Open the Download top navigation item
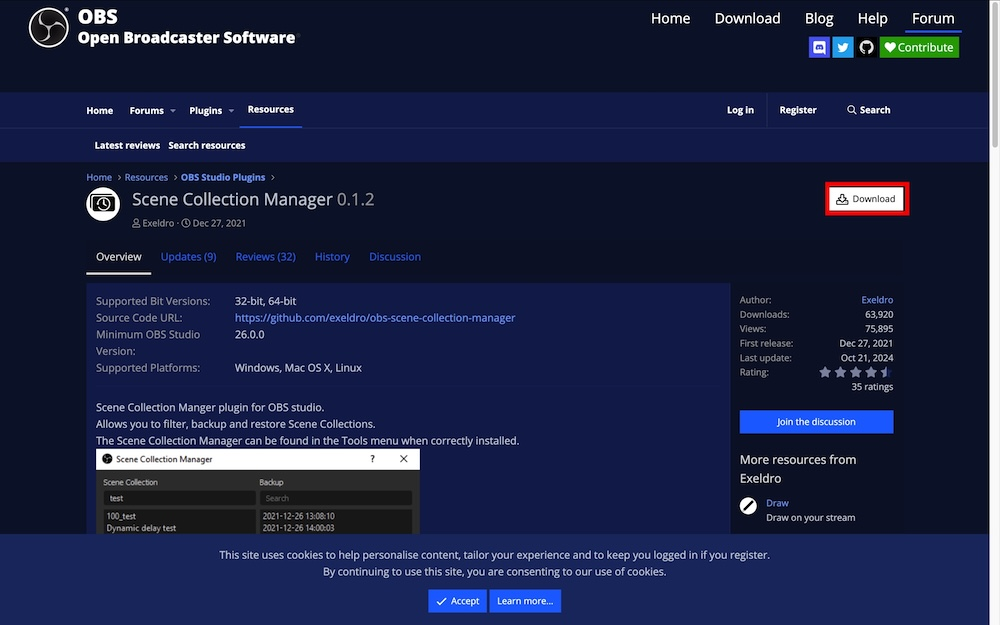Viewport: 1000px width, 625px height. coord(747,18)
